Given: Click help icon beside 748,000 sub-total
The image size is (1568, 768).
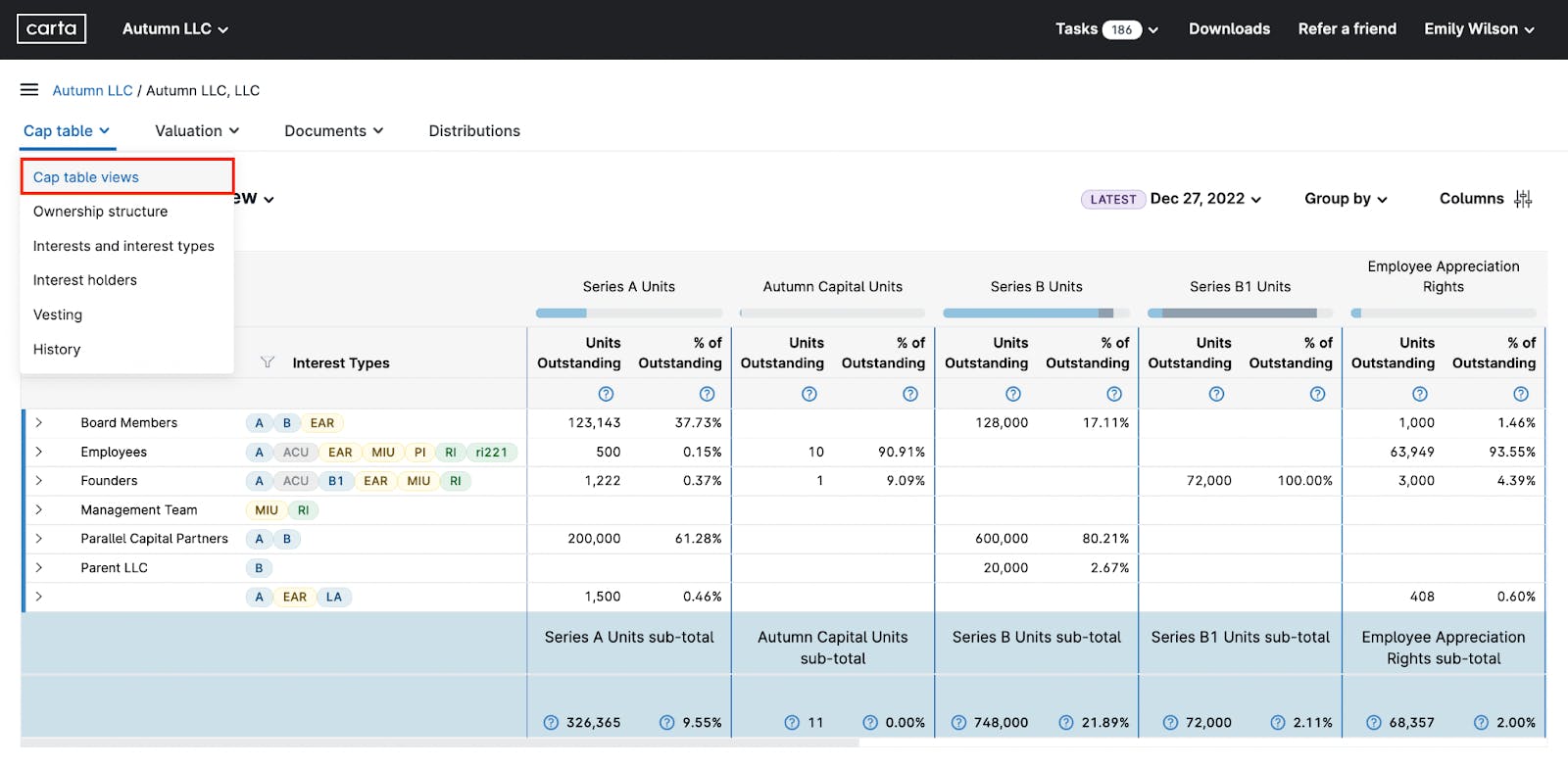Looking at the screenshot, I should click(x=958, y=723).
